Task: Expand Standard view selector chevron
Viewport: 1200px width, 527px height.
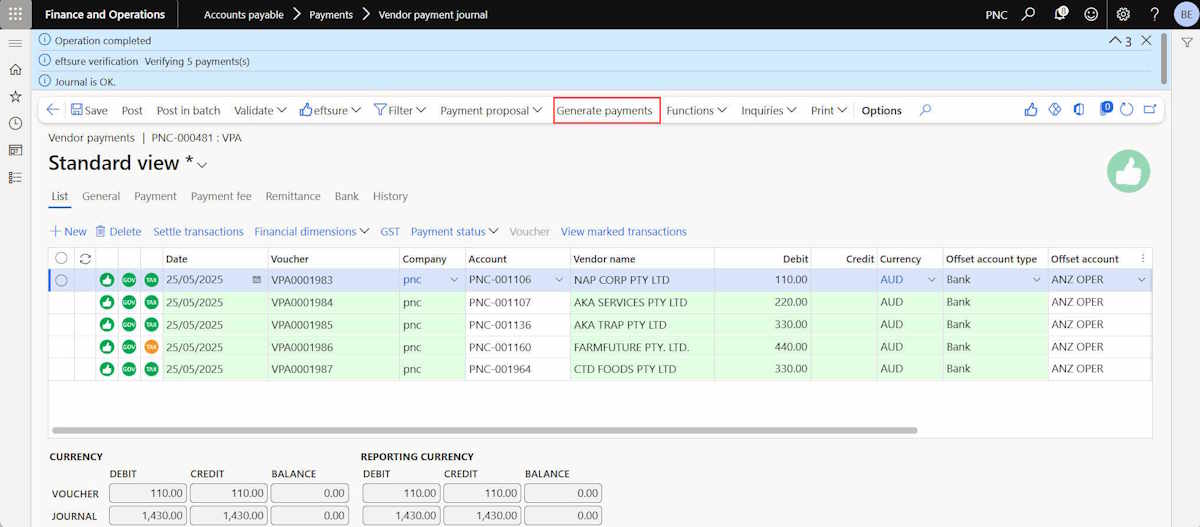Action: 203,165
